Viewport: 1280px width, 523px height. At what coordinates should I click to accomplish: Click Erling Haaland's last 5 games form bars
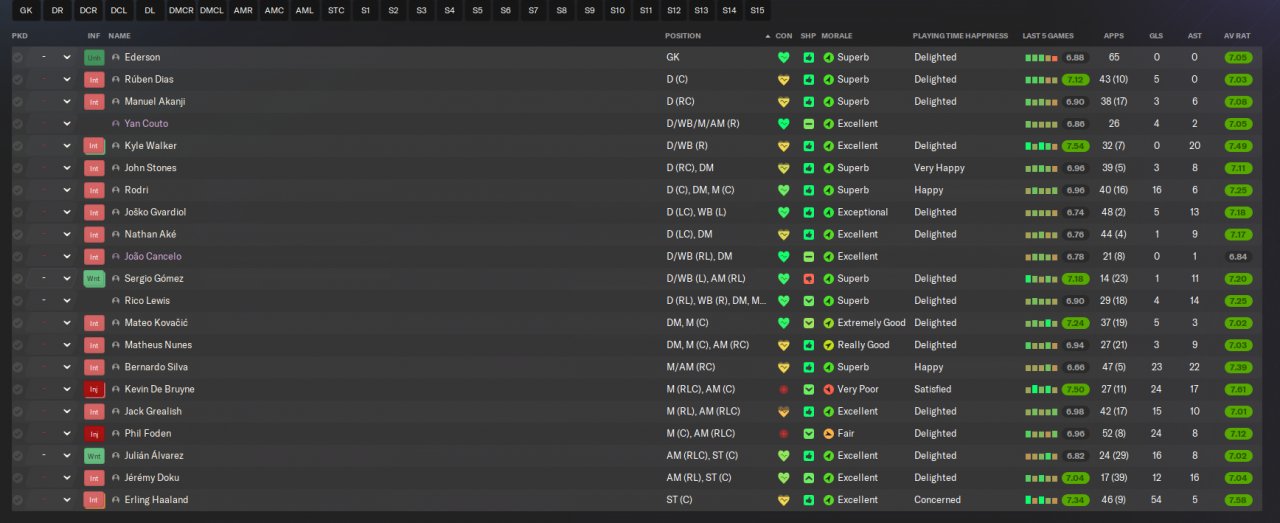[x=1041, y=500]
